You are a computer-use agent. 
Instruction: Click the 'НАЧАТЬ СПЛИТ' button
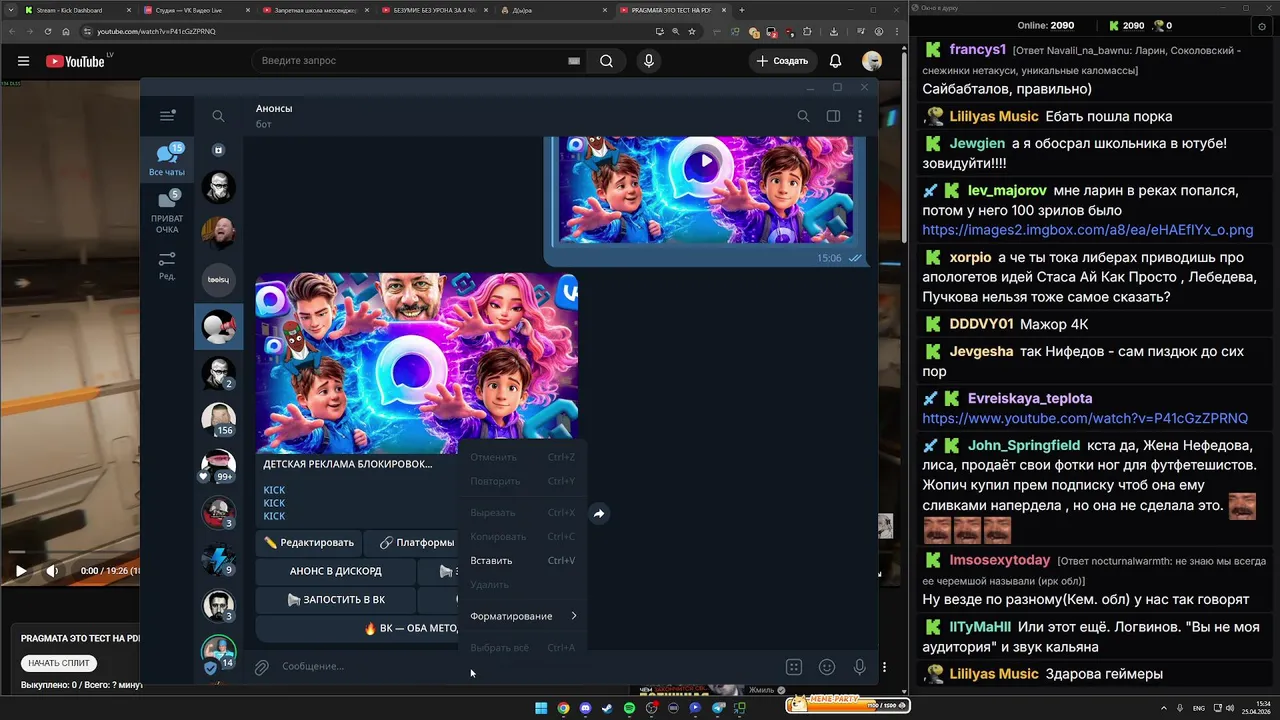pyautogui.click(x=59, y=663)
